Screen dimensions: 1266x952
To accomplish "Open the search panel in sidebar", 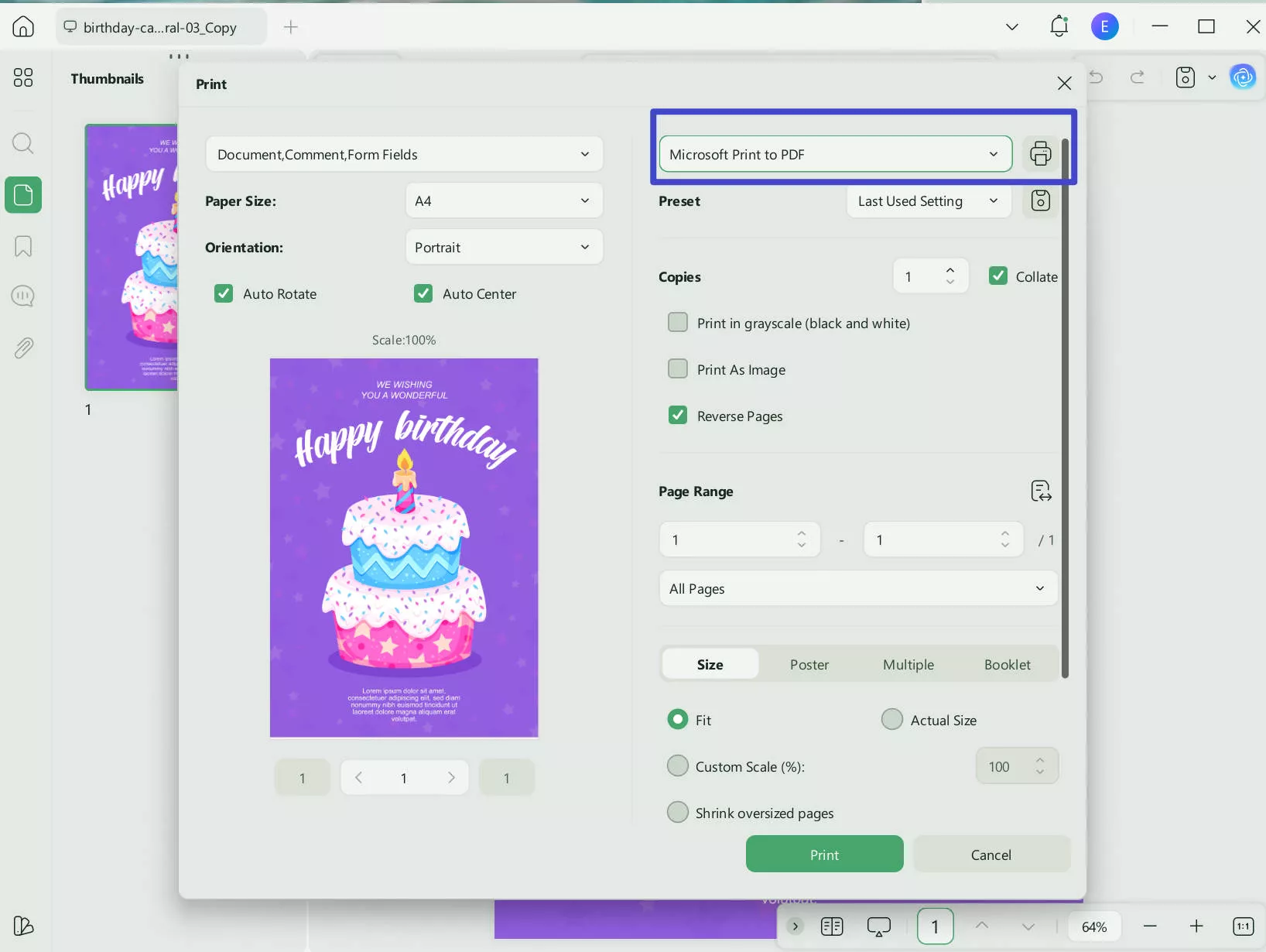I will pyautogui.click(x=23, y=143).
